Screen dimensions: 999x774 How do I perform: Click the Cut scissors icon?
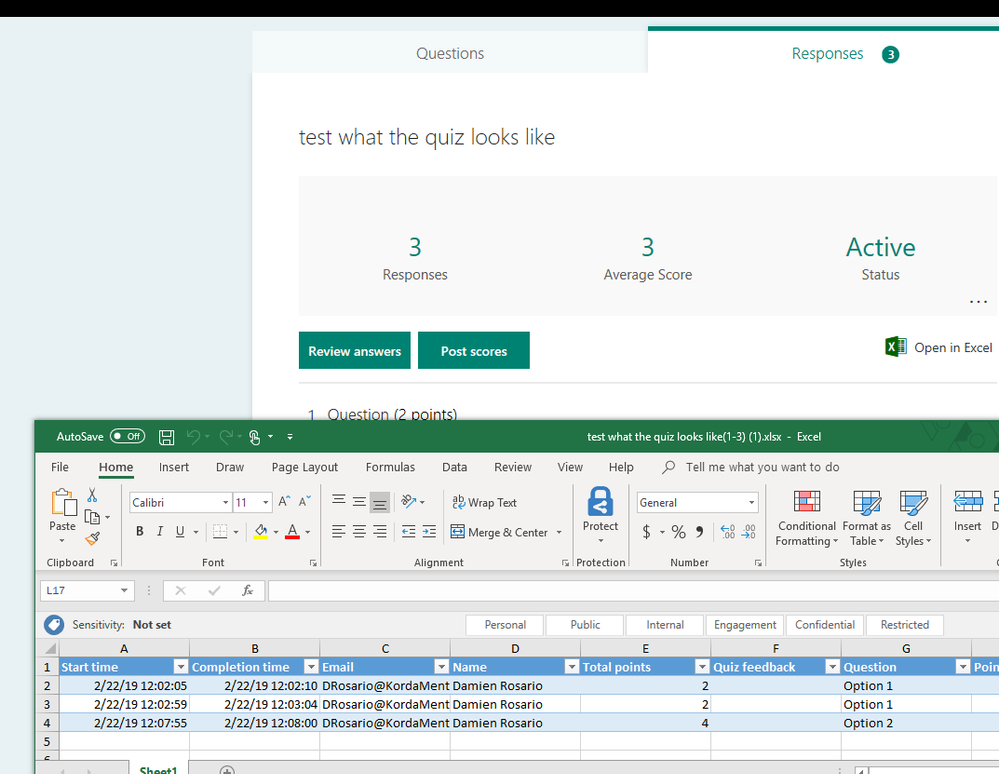click(92, 495)
